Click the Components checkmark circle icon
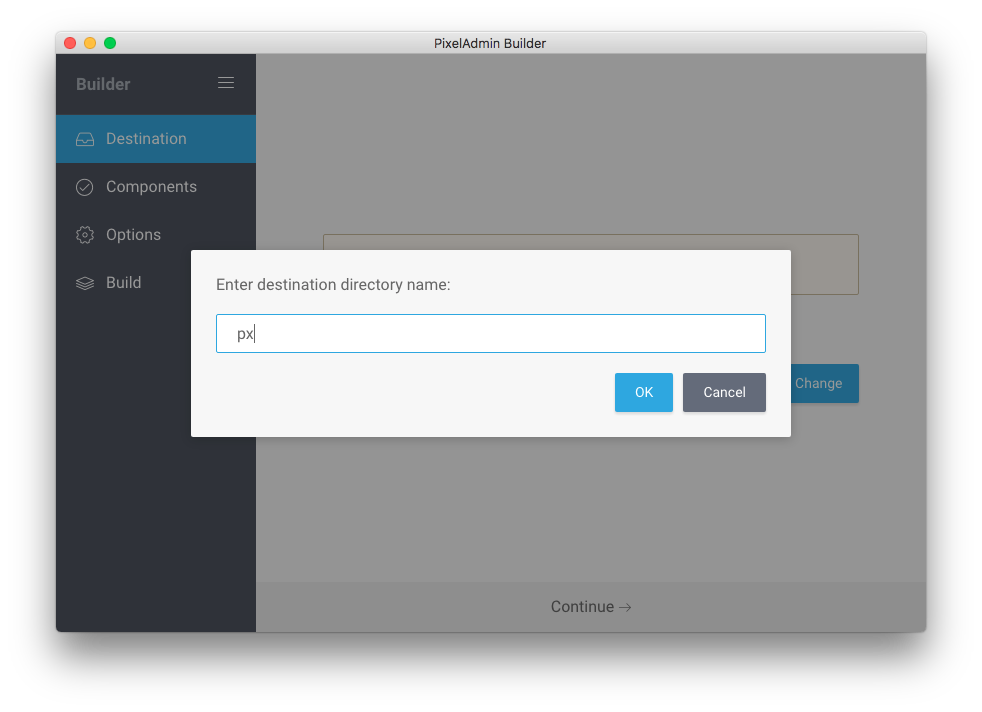Viewport: 982px width, 712px height. coord(85,187)
